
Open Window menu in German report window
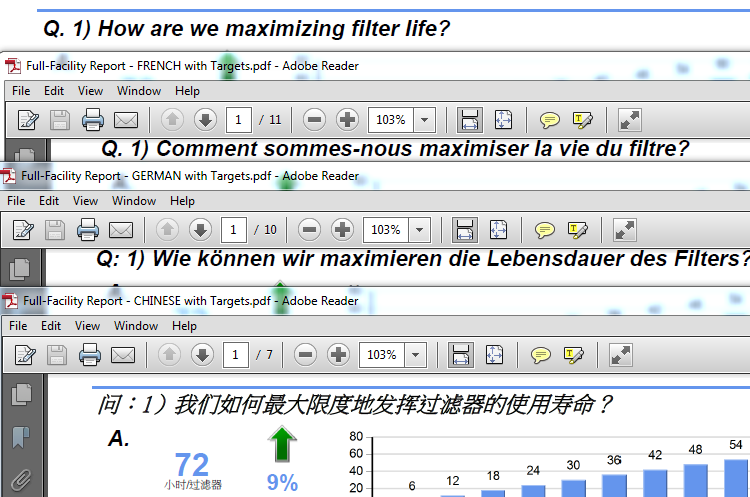coord(134,201)
